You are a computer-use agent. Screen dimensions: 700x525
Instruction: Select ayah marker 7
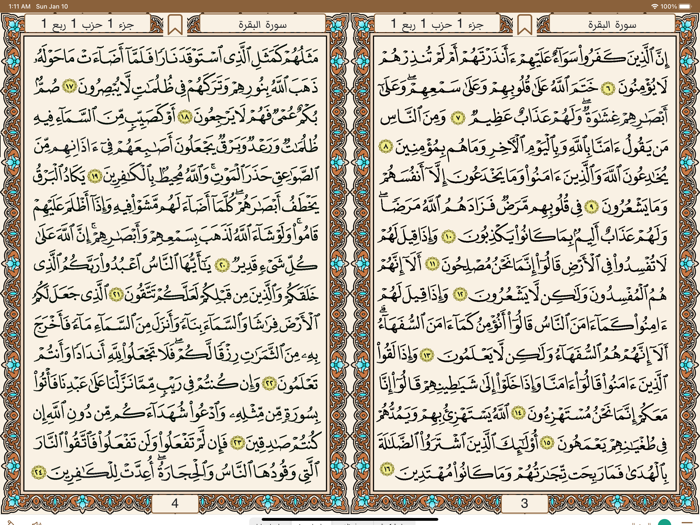click(458, 118)
